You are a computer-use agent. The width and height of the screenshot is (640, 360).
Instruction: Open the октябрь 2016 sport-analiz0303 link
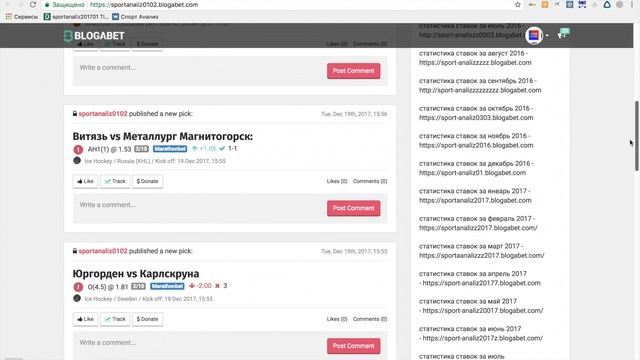point(476,118)
